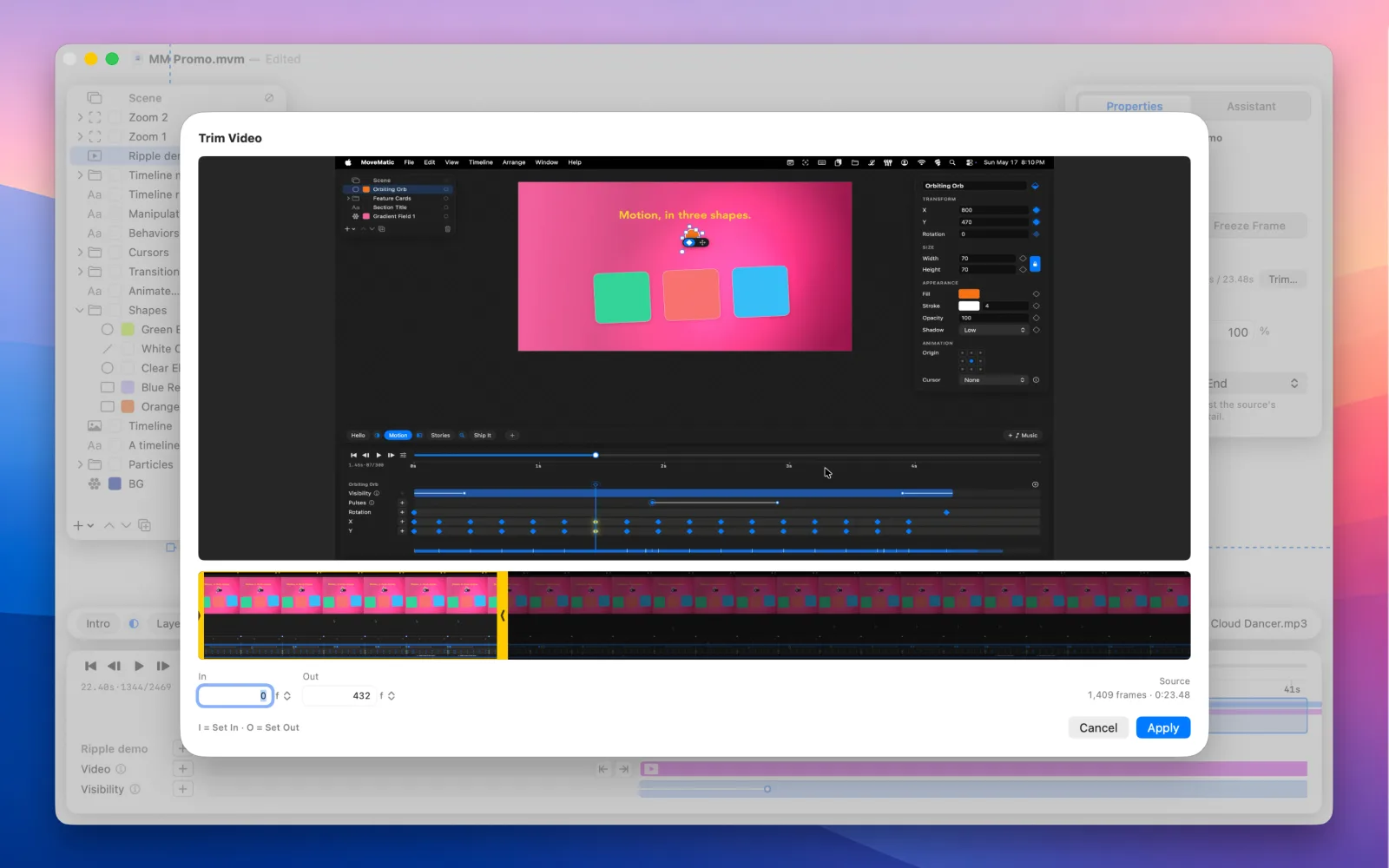Click the stepper arrows beside the Out field

392,695
